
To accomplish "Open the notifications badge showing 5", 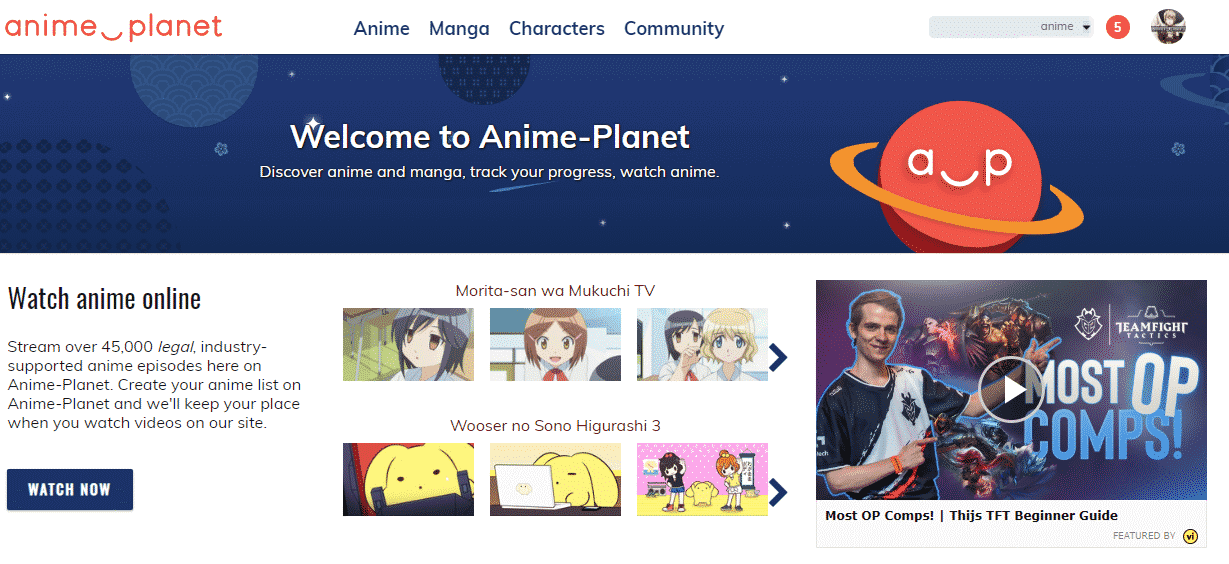I will tap(1118, 27).
